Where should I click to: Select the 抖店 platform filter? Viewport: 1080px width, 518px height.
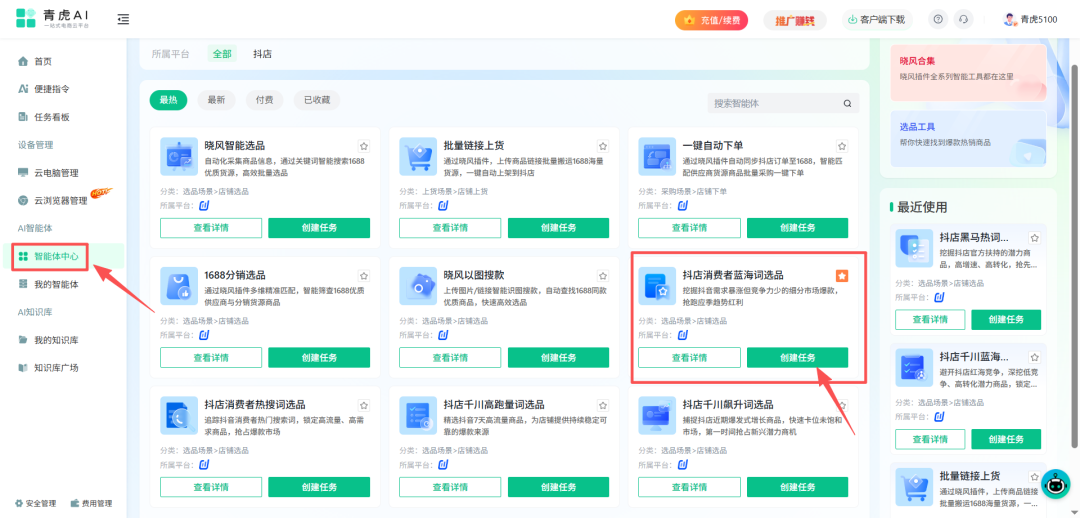click(x=262, y=54)
